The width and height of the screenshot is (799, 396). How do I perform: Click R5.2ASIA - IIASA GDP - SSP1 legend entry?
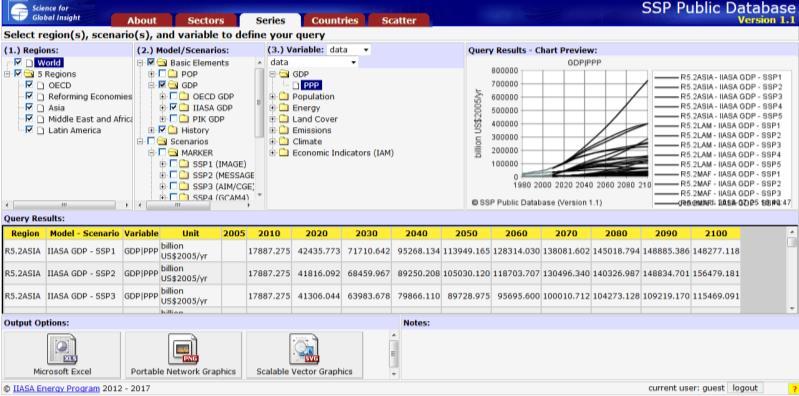coord(718,77)
